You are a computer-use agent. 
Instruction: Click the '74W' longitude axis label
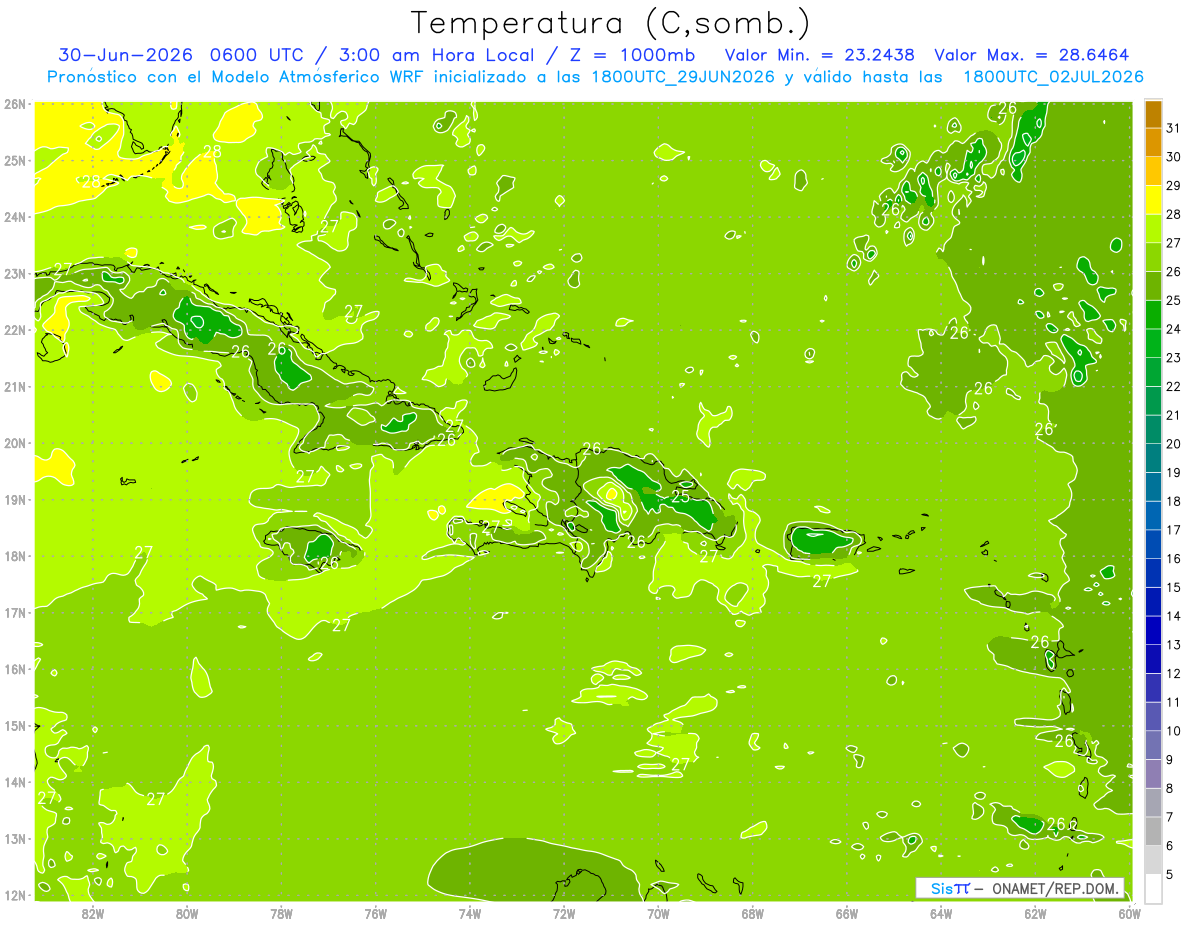point(469,913)
